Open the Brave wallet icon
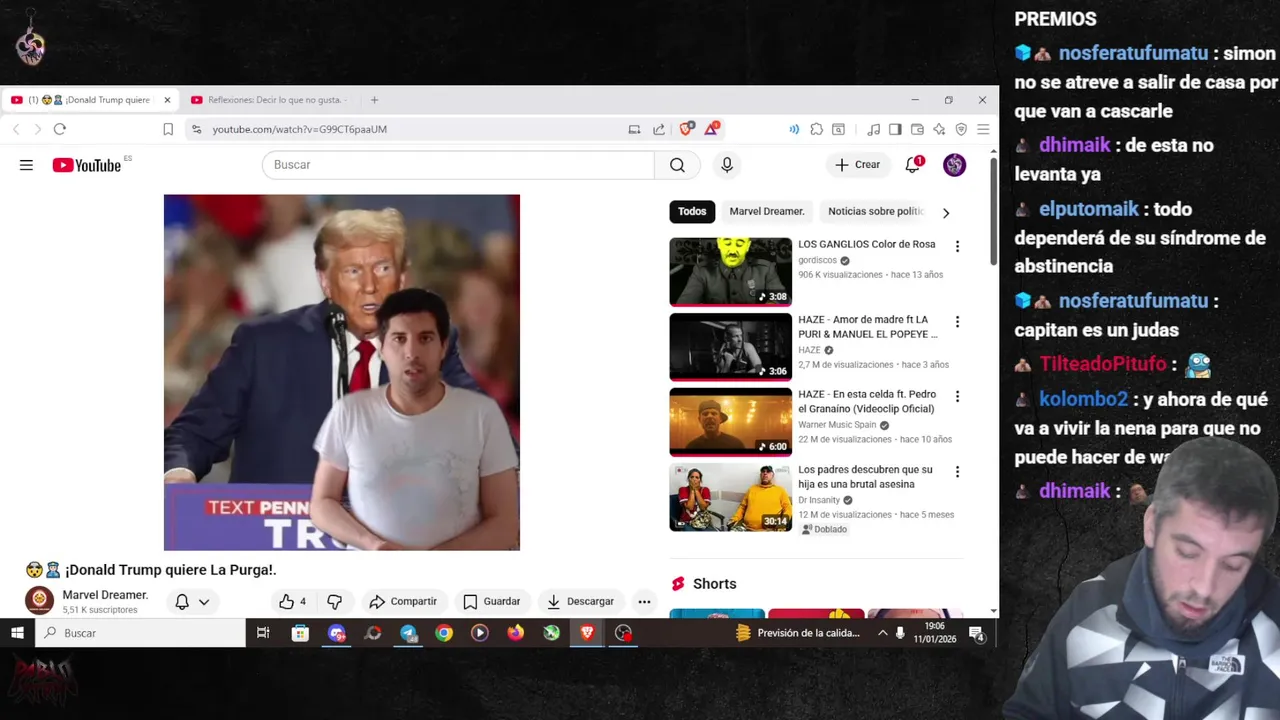Viewport: 1280px width, 720px height. 917,129
